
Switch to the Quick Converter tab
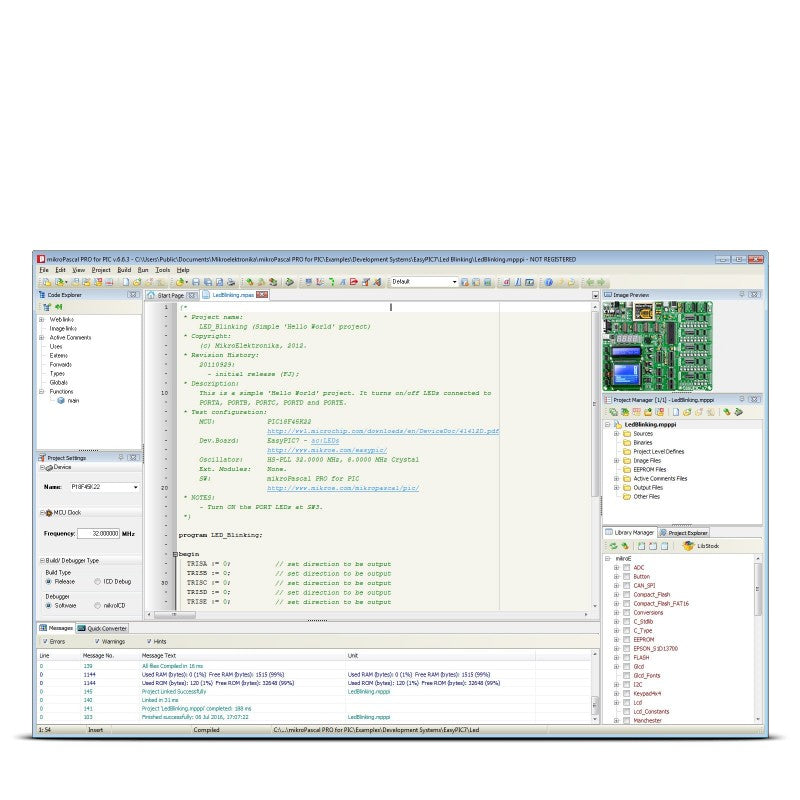[x=103, y=627]
